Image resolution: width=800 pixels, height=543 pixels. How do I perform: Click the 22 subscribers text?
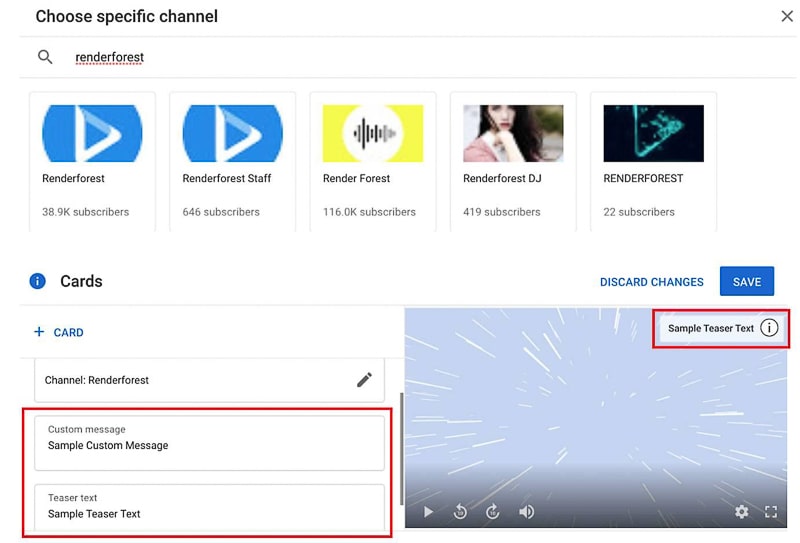click(x=639, y=212)
